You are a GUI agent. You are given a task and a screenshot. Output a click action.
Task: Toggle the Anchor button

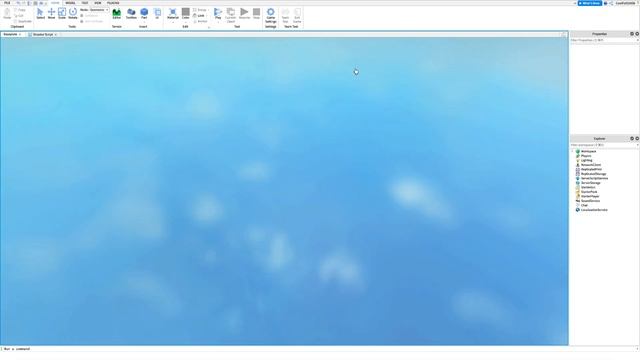tap(200, 21)
